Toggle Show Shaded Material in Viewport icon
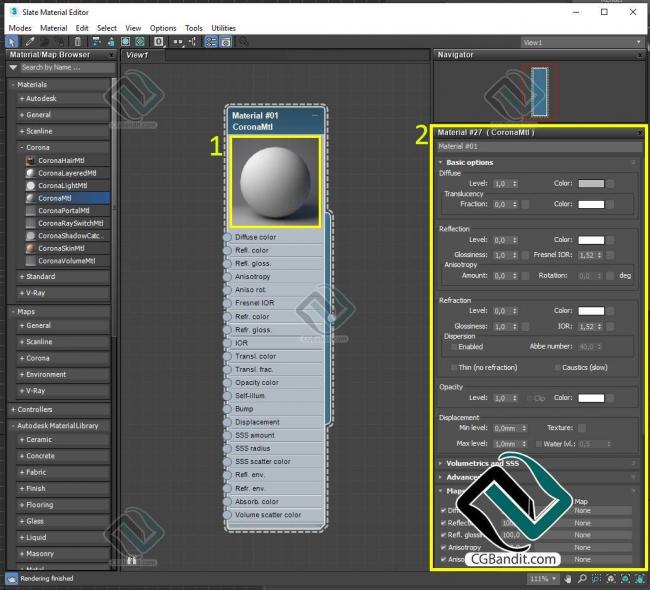Image resolution: width=650 pixels, height=590 pixels. pos(126,41)
